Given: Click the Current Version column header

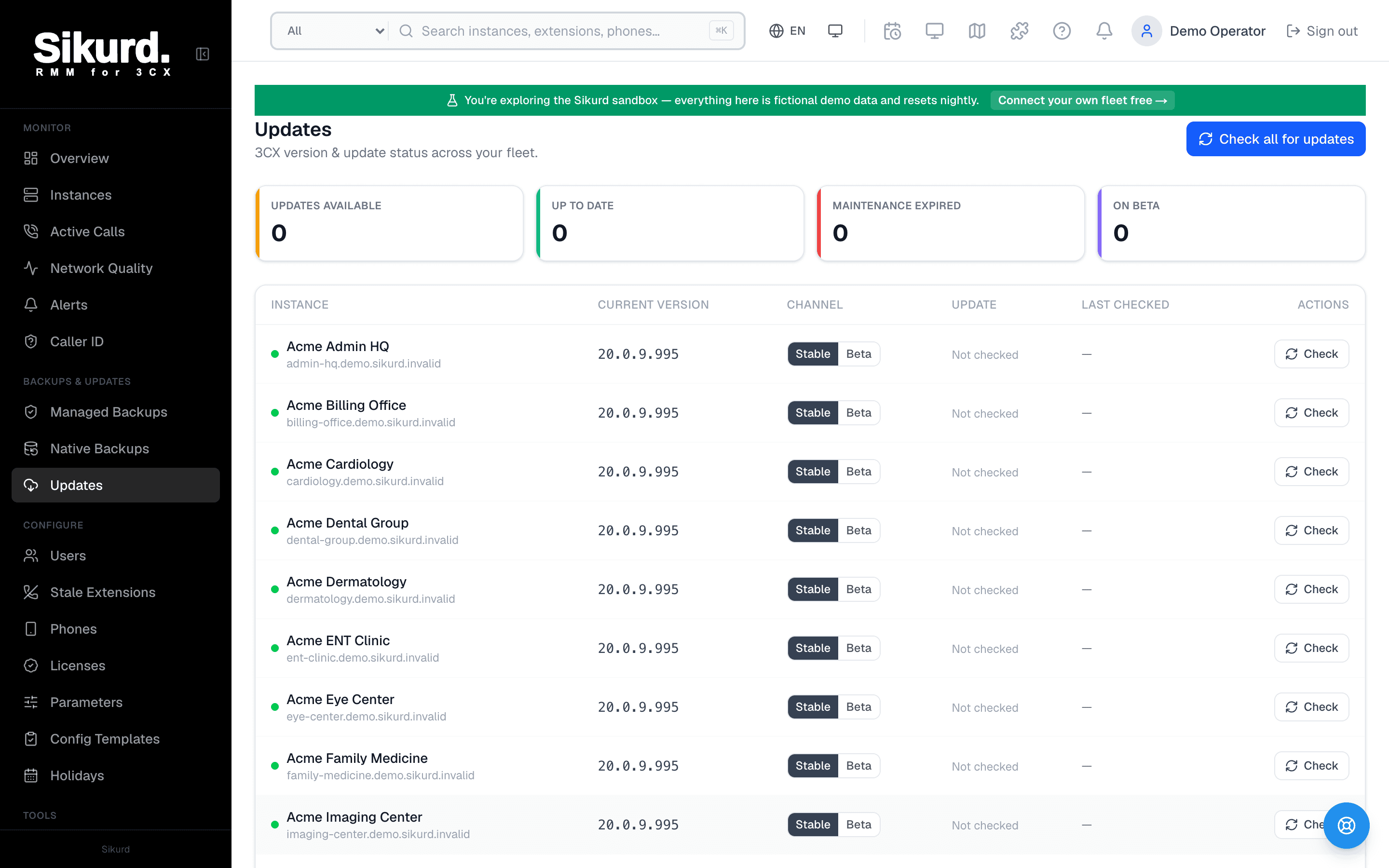Looking at the screenshot, I should pyautogui.click(x=653, y=305).
